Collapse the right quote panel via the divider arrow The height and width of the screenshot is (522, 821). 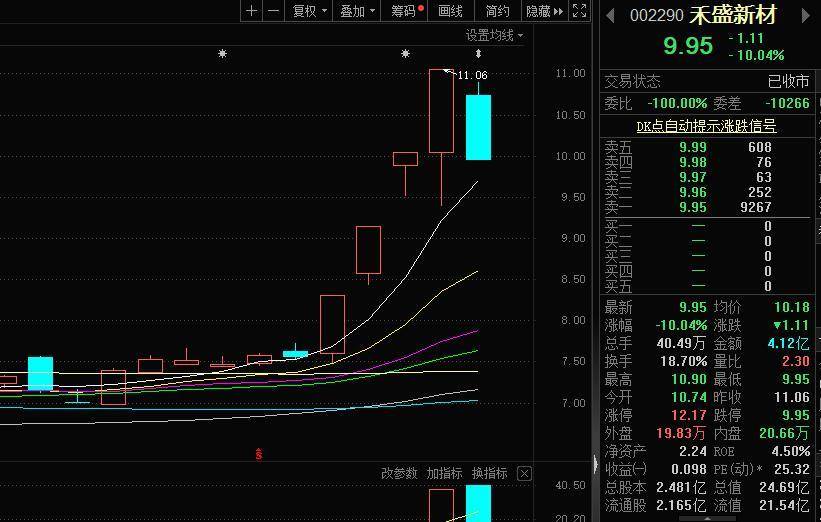595,465
